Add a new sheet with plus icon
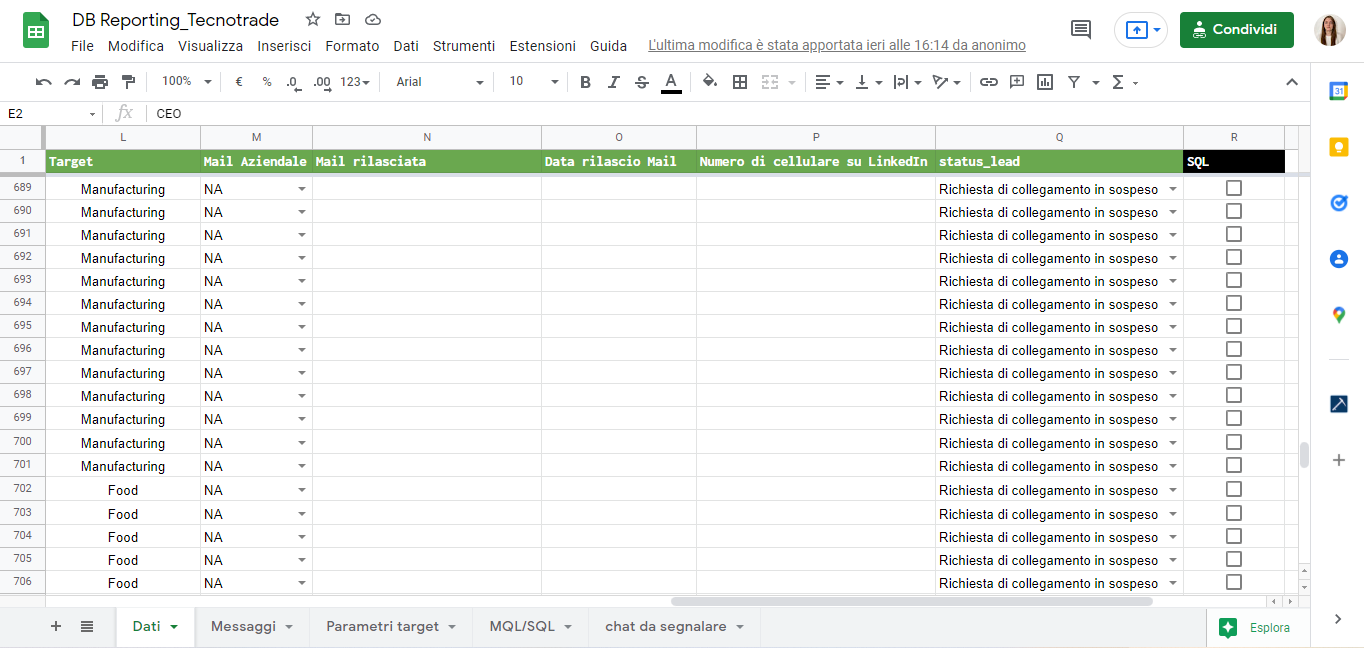Viewport: 1364px width, 648px height. 56,626
